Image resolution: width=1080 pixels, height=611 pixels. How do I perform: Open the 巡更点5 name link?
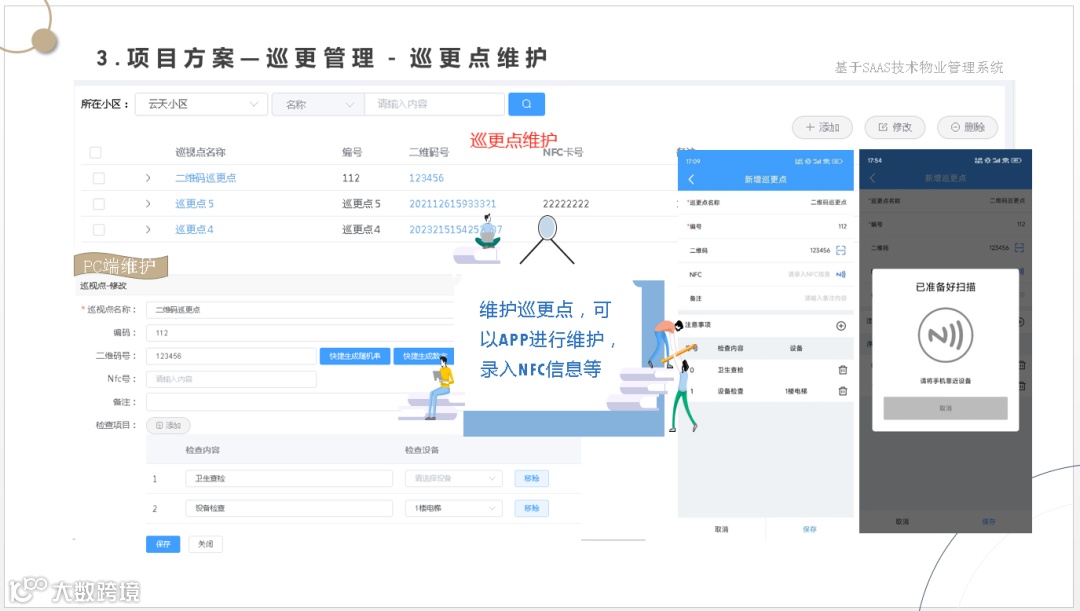click(194, 204)
